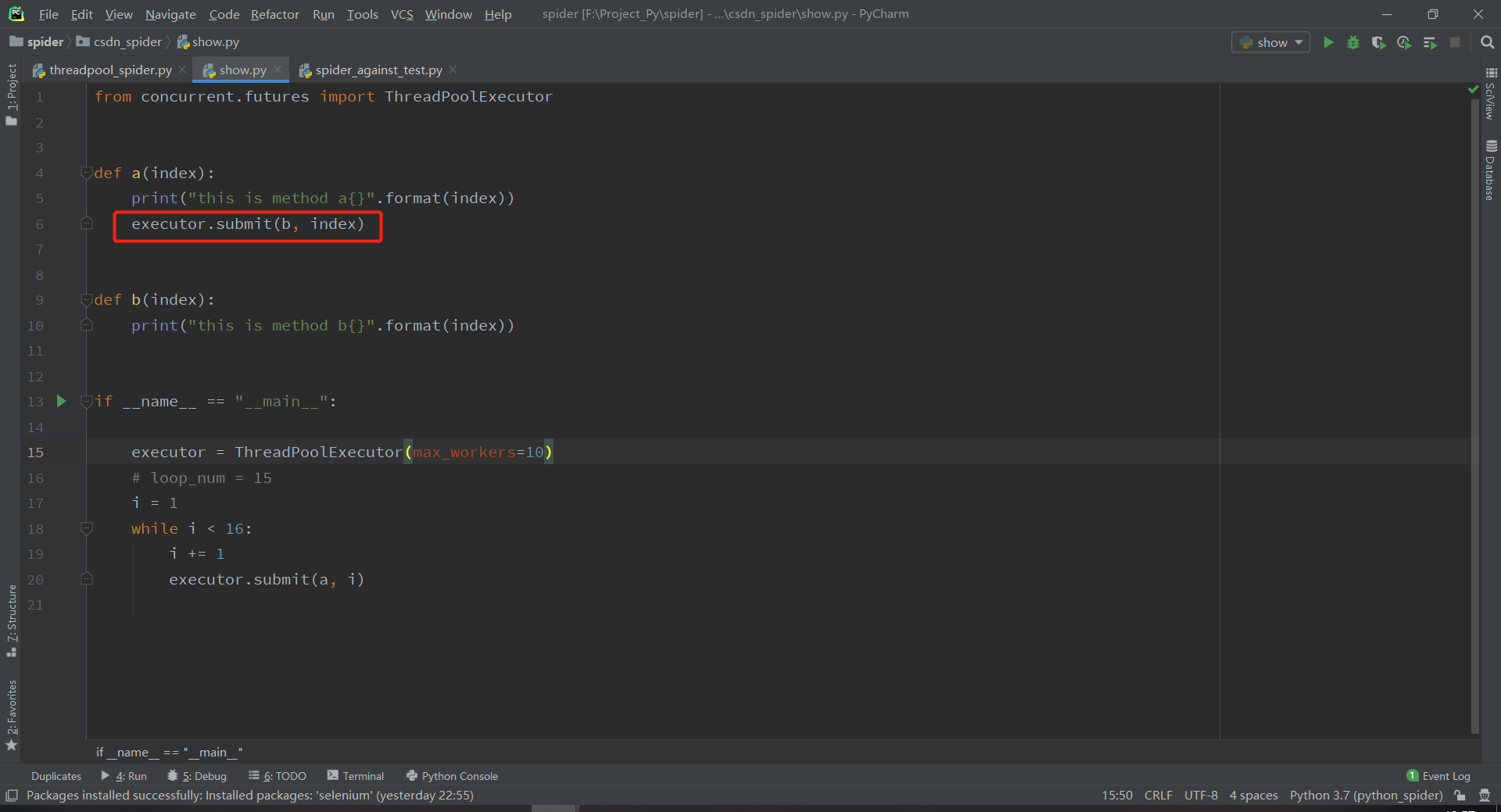Switch Python 3.7 (python_spider) interpreter
This screenshot has width=1501, height=812.
coord(1366,796)
